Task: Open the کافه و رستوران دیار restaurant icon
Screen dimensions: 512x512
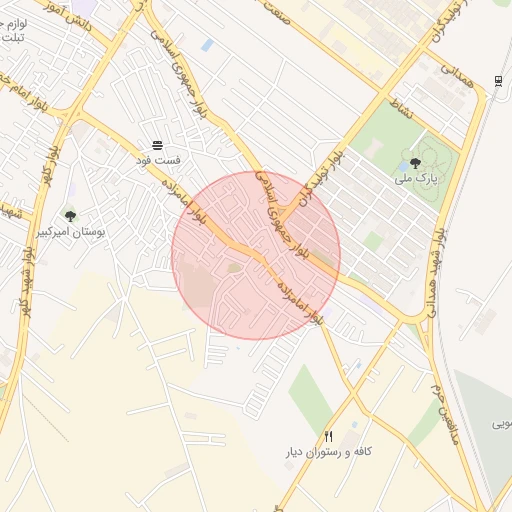Action: click(329, 436)
